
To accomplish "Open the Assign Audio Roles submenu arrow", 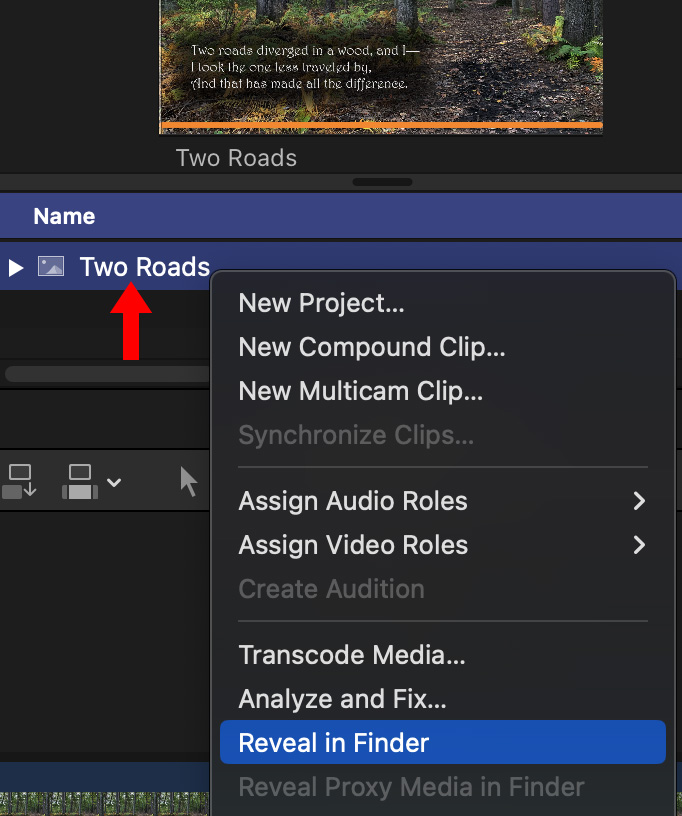I will click(639, 501).
